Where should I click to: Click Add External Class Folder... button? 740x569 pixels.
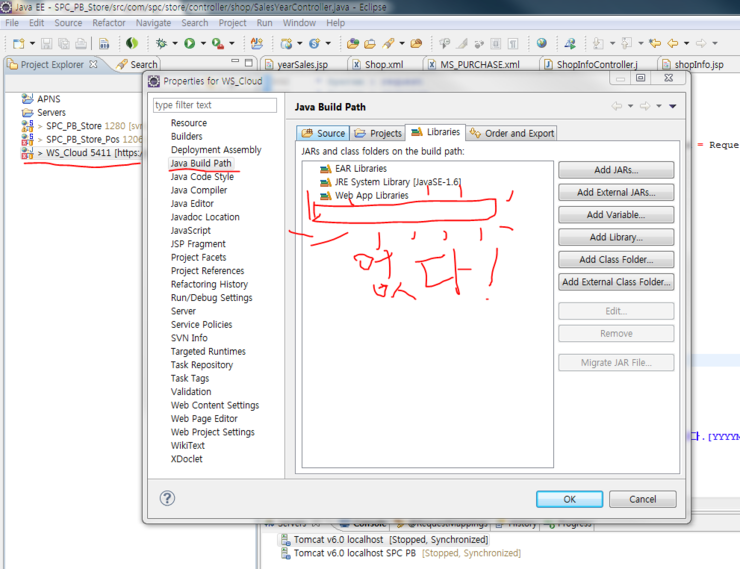(x=616, y=282)
